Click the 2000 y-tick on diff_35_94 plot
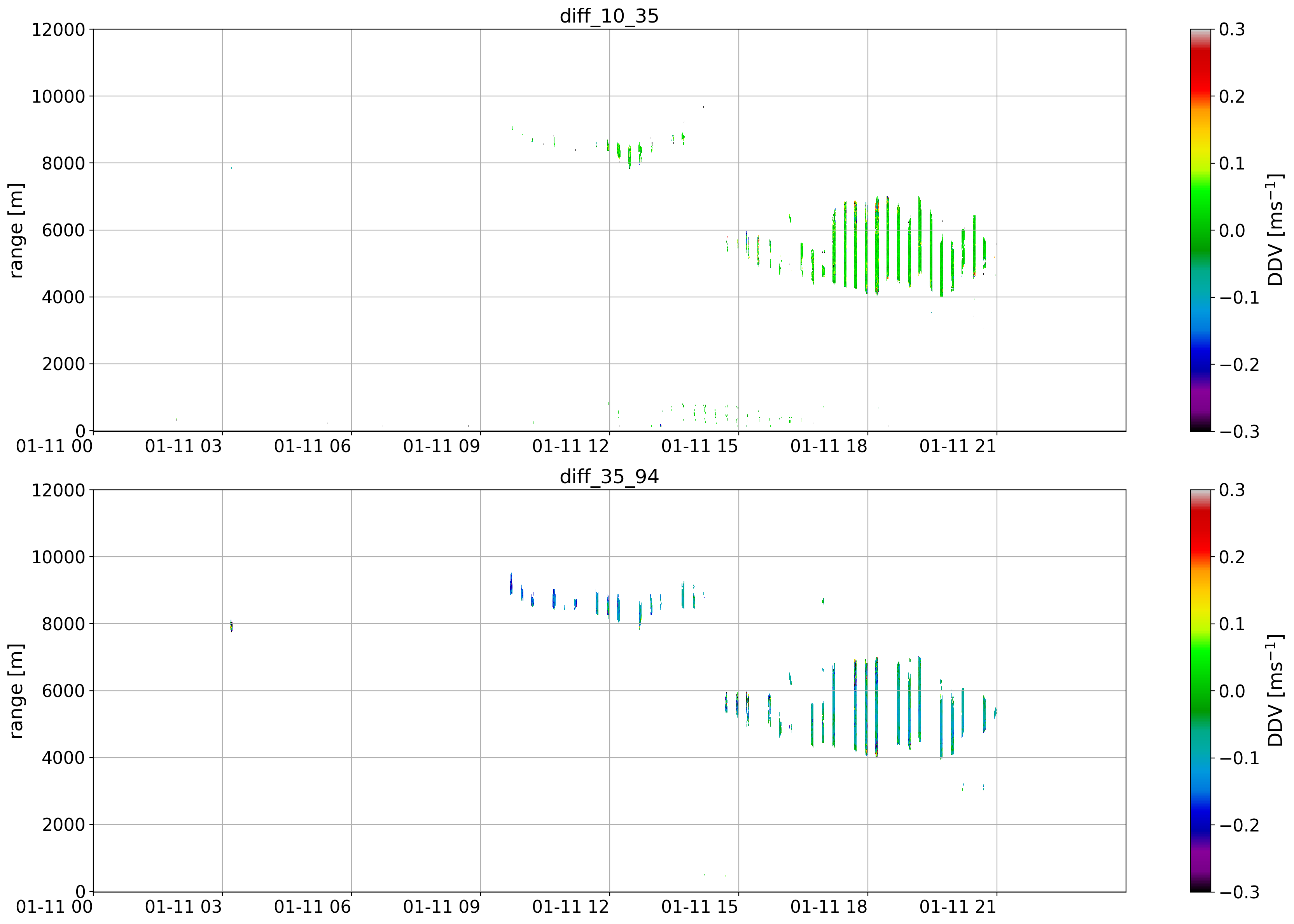 click(x=63, y=825)
